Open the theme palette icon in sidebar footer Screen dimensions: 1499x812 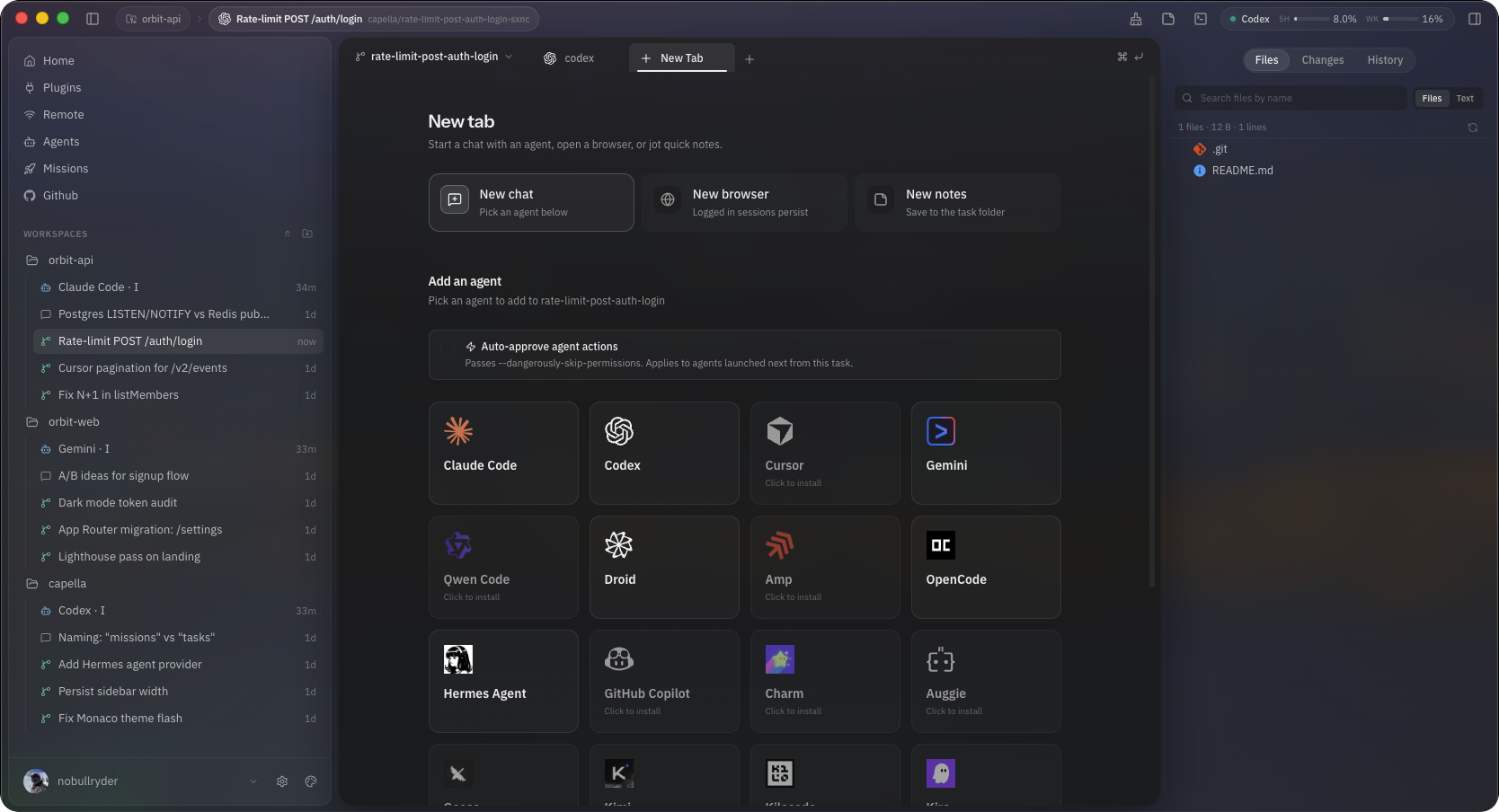[x=311, y=781]
